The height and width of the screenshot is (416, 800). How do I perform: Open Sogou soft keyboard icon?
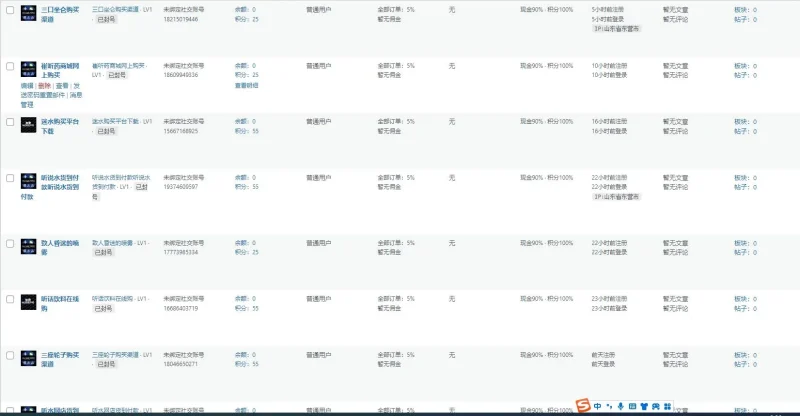(632, 406)
